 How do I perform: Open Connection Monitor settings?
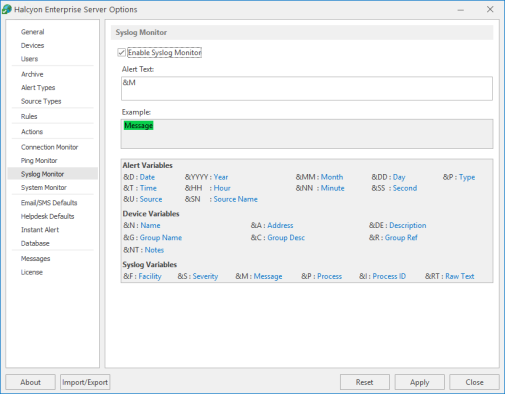[49, 147]
